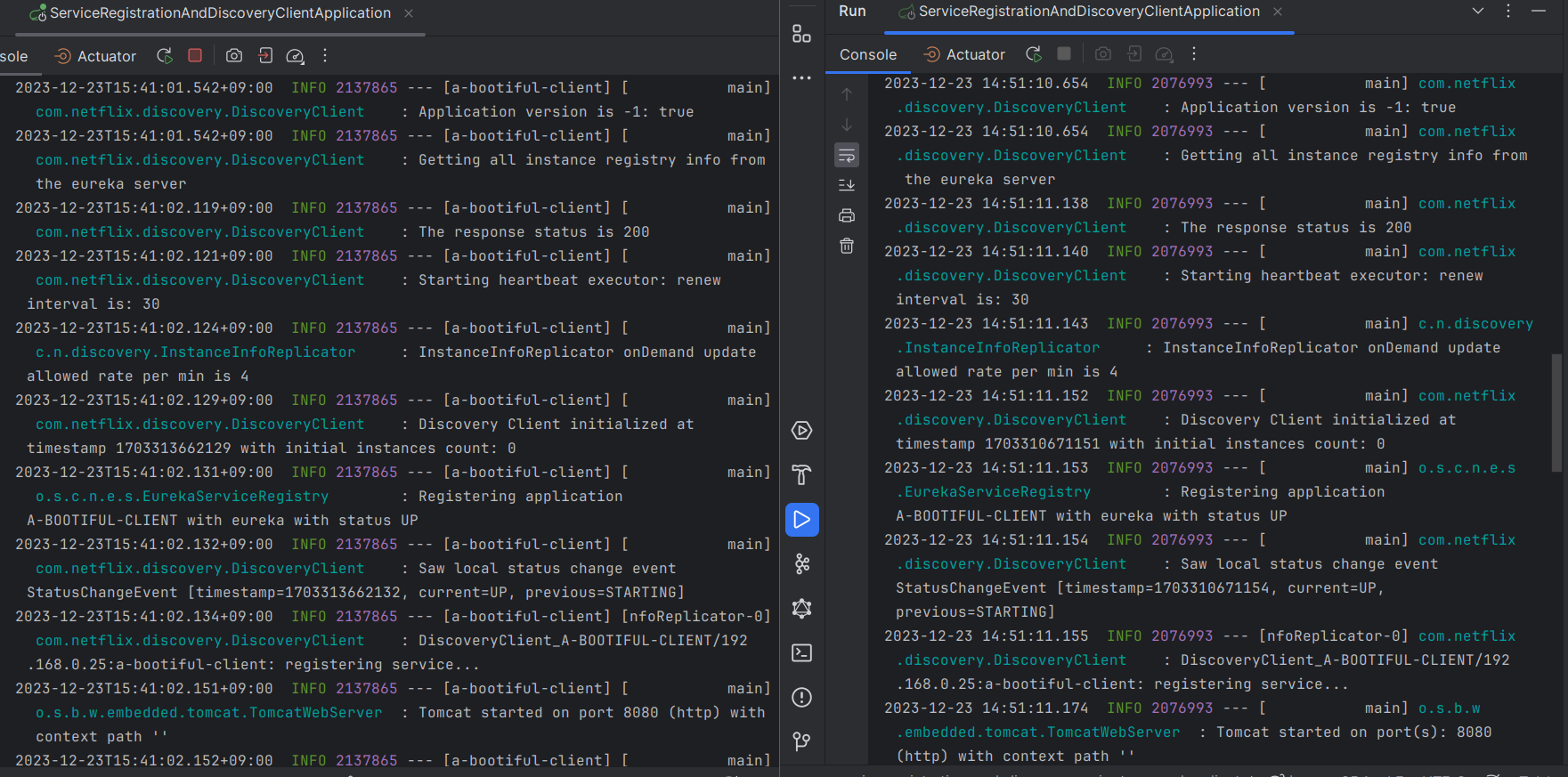
Task: Open the more-actions kebab in the left panel toolbar
Action: point(325,56)
